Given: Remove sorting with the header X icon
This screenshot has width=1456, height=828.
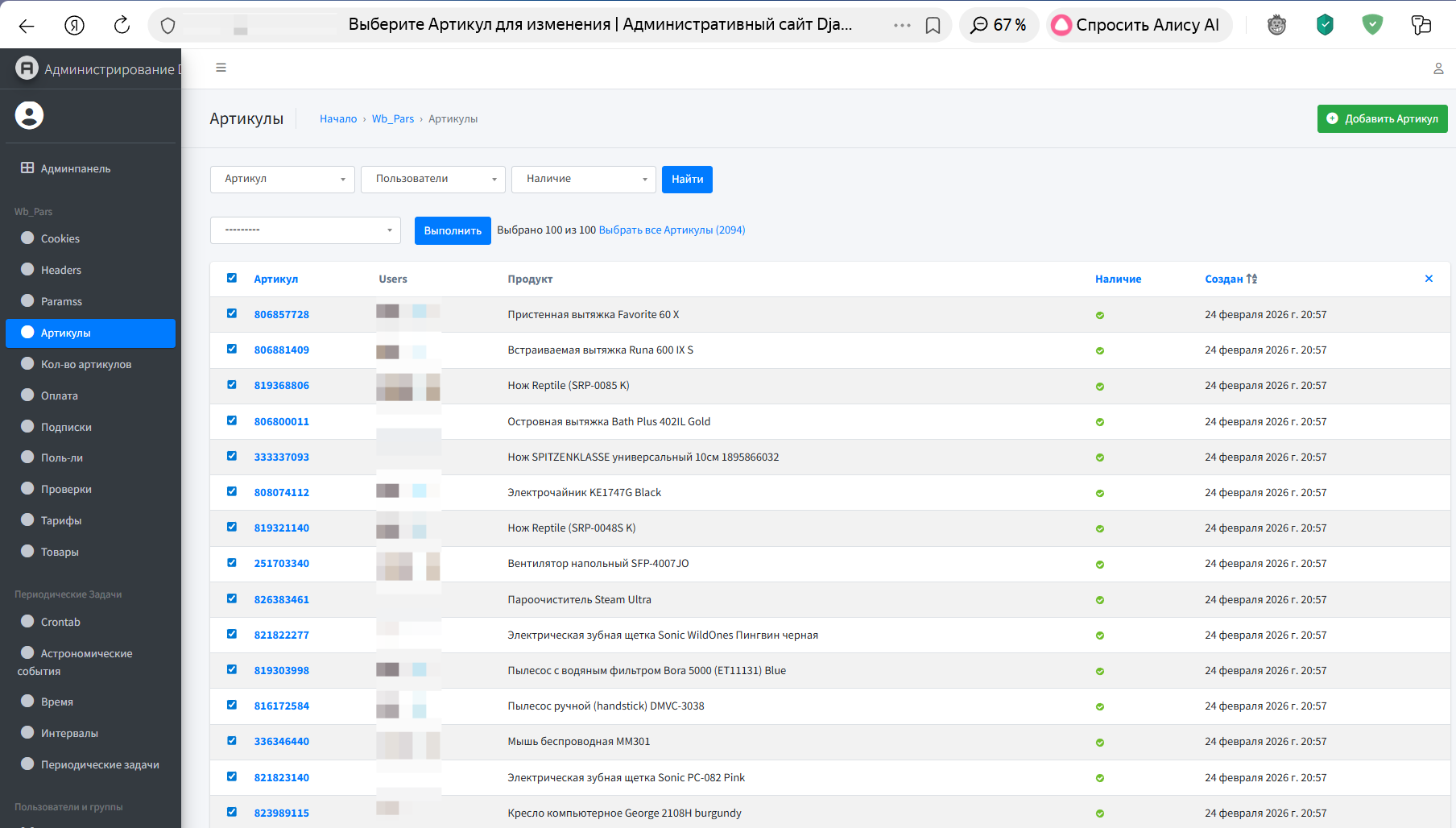Looking at the screenshot, I should tap(1429, 279).
